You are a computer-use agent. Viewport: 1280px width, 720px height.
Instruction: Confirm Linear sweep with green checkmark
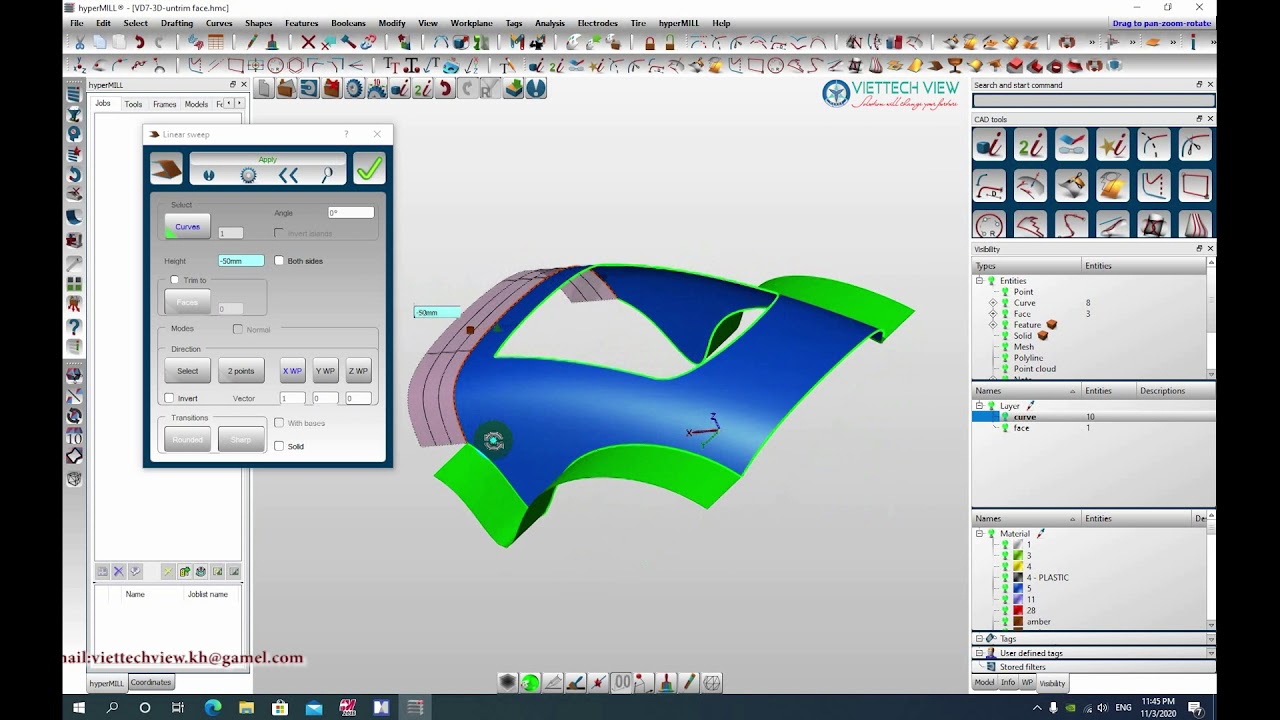pyautogui.click(x=369, y=169)
